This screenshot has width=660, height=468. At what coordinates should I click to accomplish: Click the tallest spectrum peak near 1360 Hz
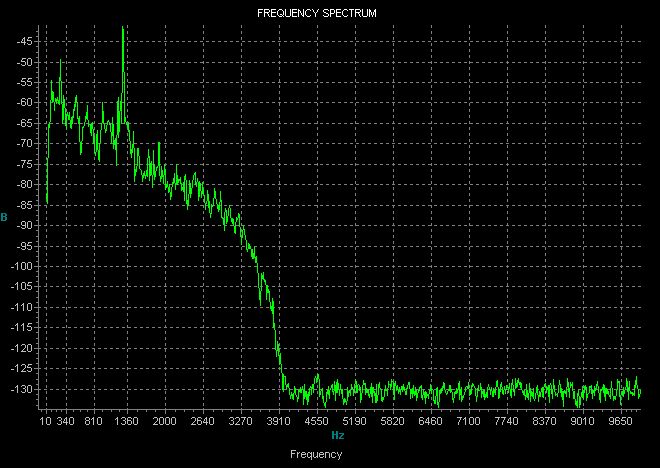(x=123, y=29)
